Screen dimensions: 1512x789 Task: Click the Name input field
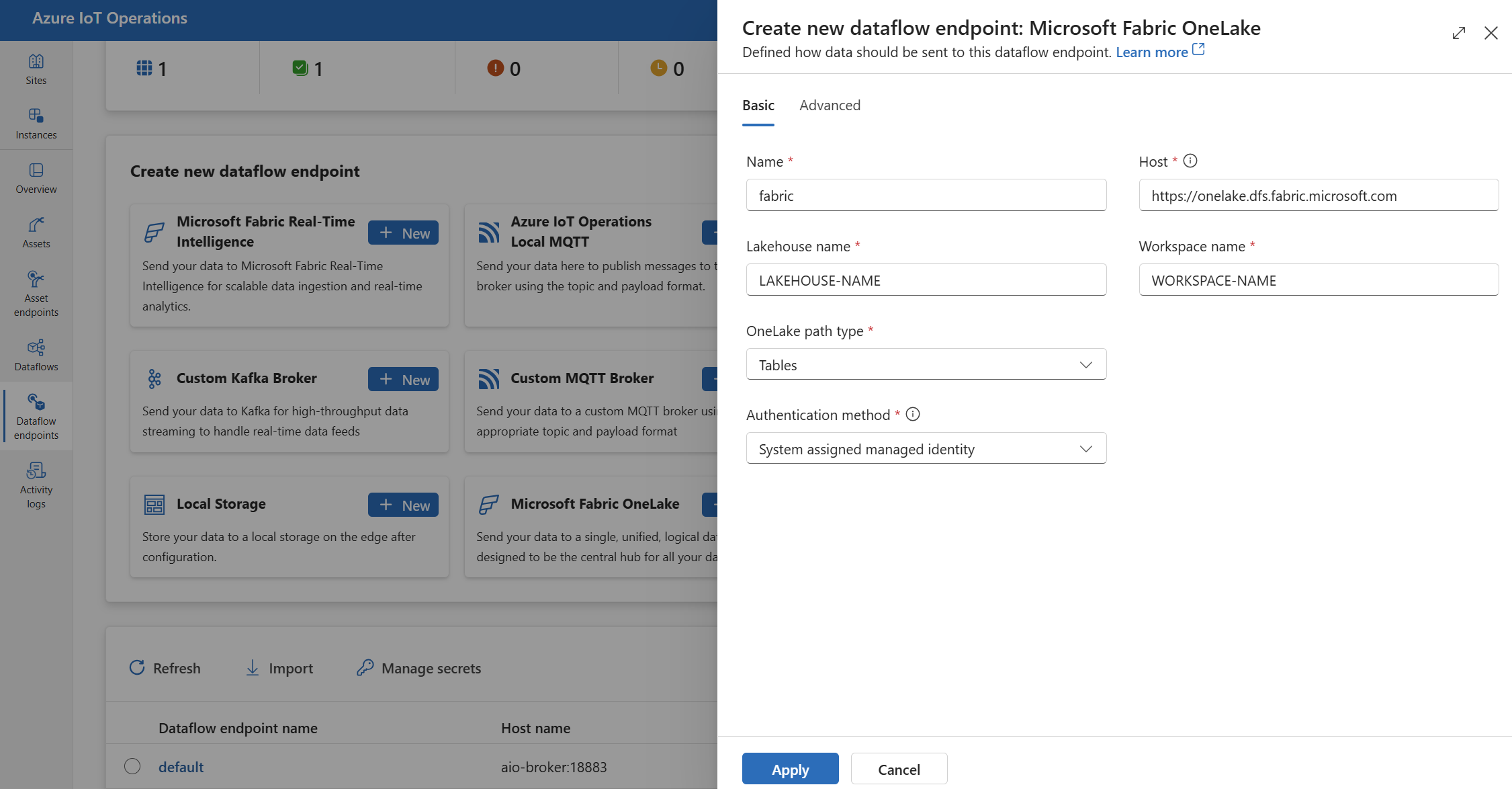(x=926, y=195)
